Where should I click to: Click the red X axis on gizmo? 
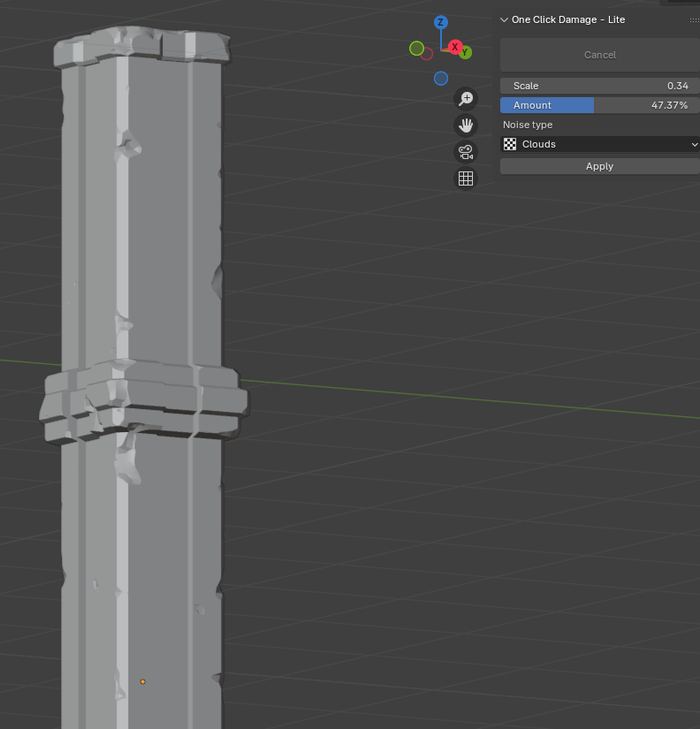click(x=455, y=47)
